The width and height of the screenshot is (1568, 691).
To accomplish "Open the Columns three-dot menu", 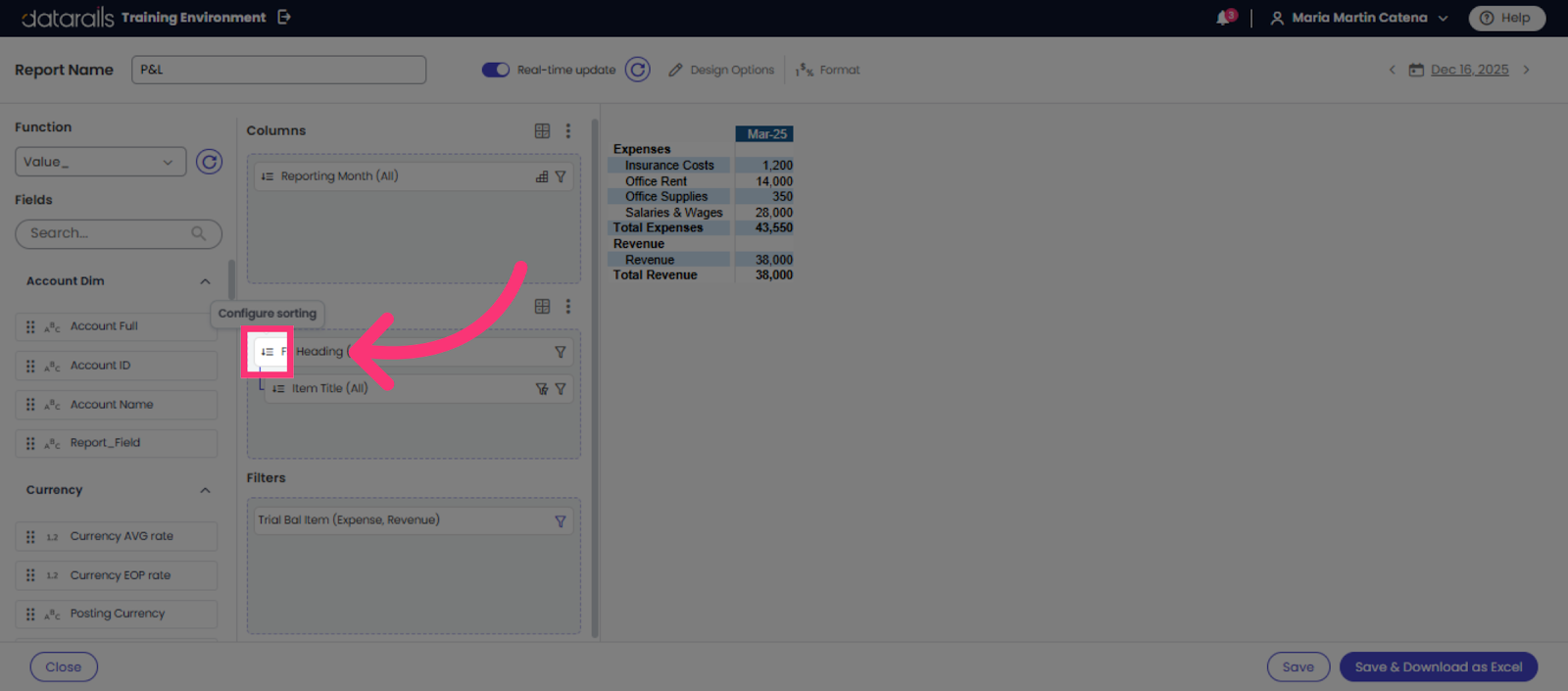I will point(568,130).
